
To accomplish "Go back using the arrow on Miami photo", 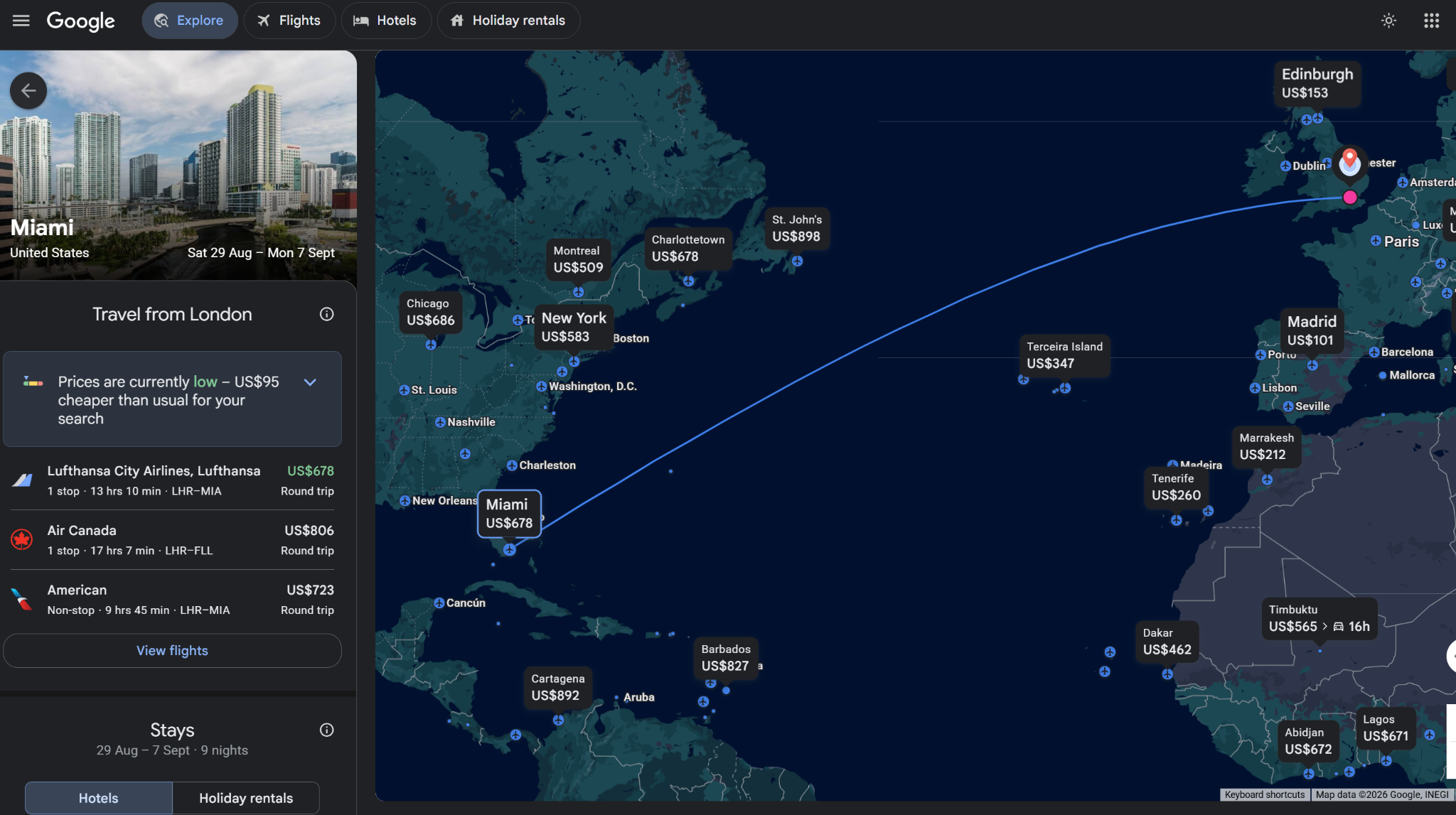I will pos(28,91).
